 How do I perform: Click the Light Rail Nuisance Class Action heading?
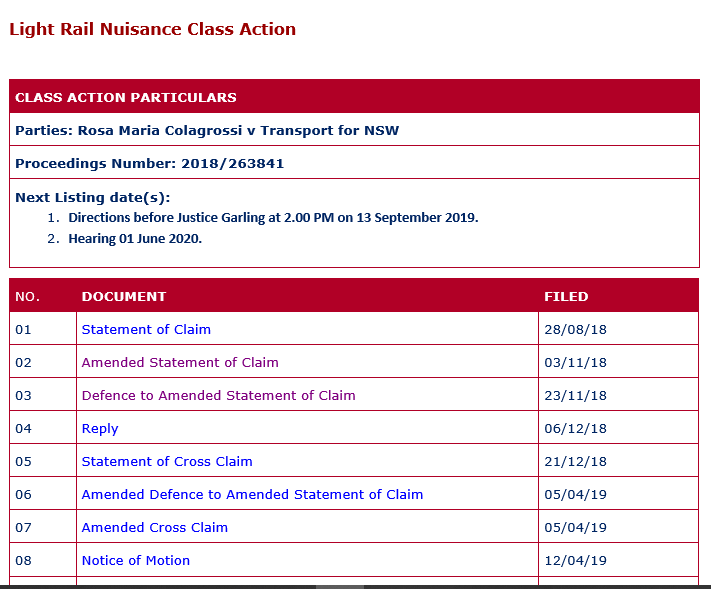(x=153, y=29)
